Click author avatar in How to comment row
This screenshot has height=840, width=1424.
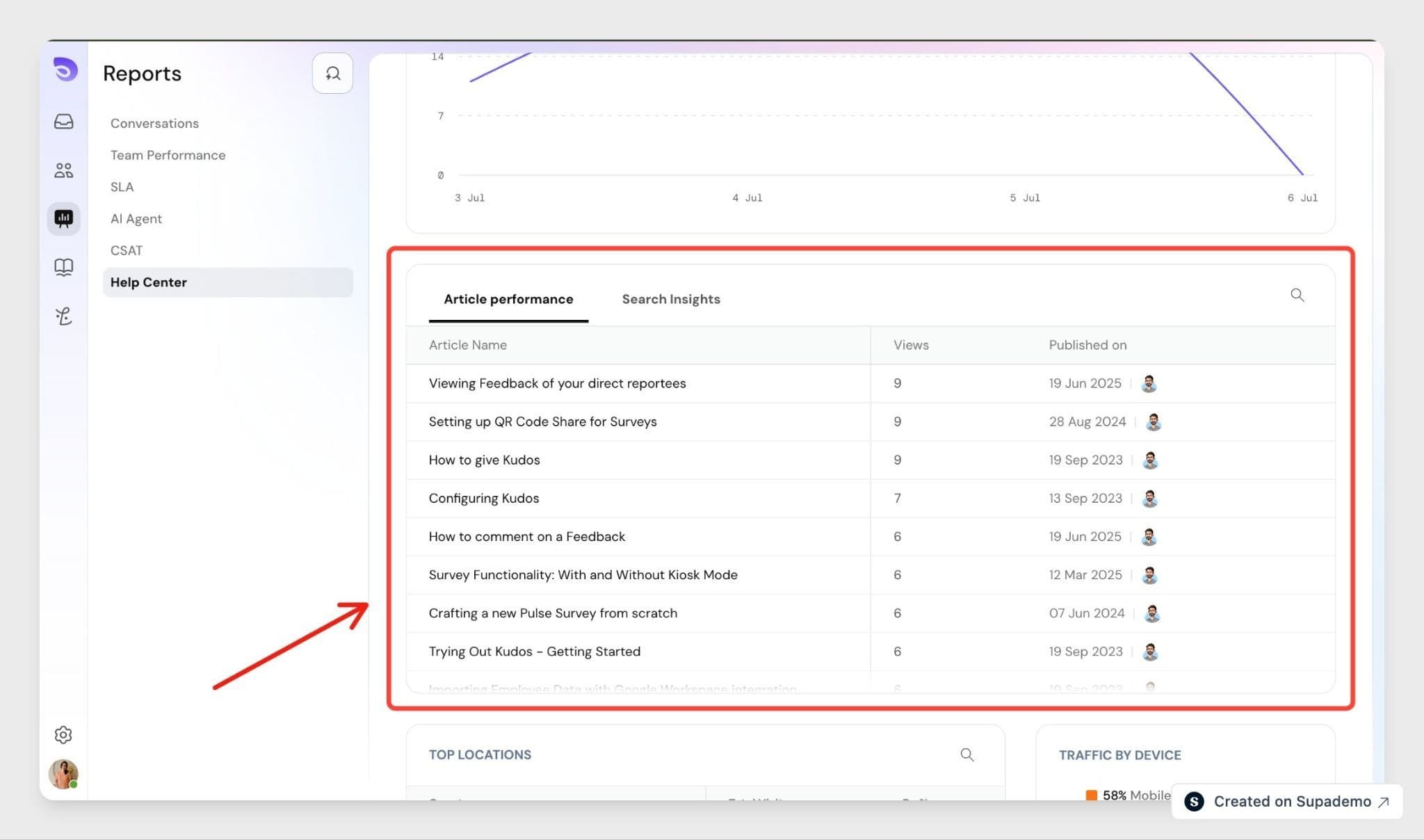1149,536
